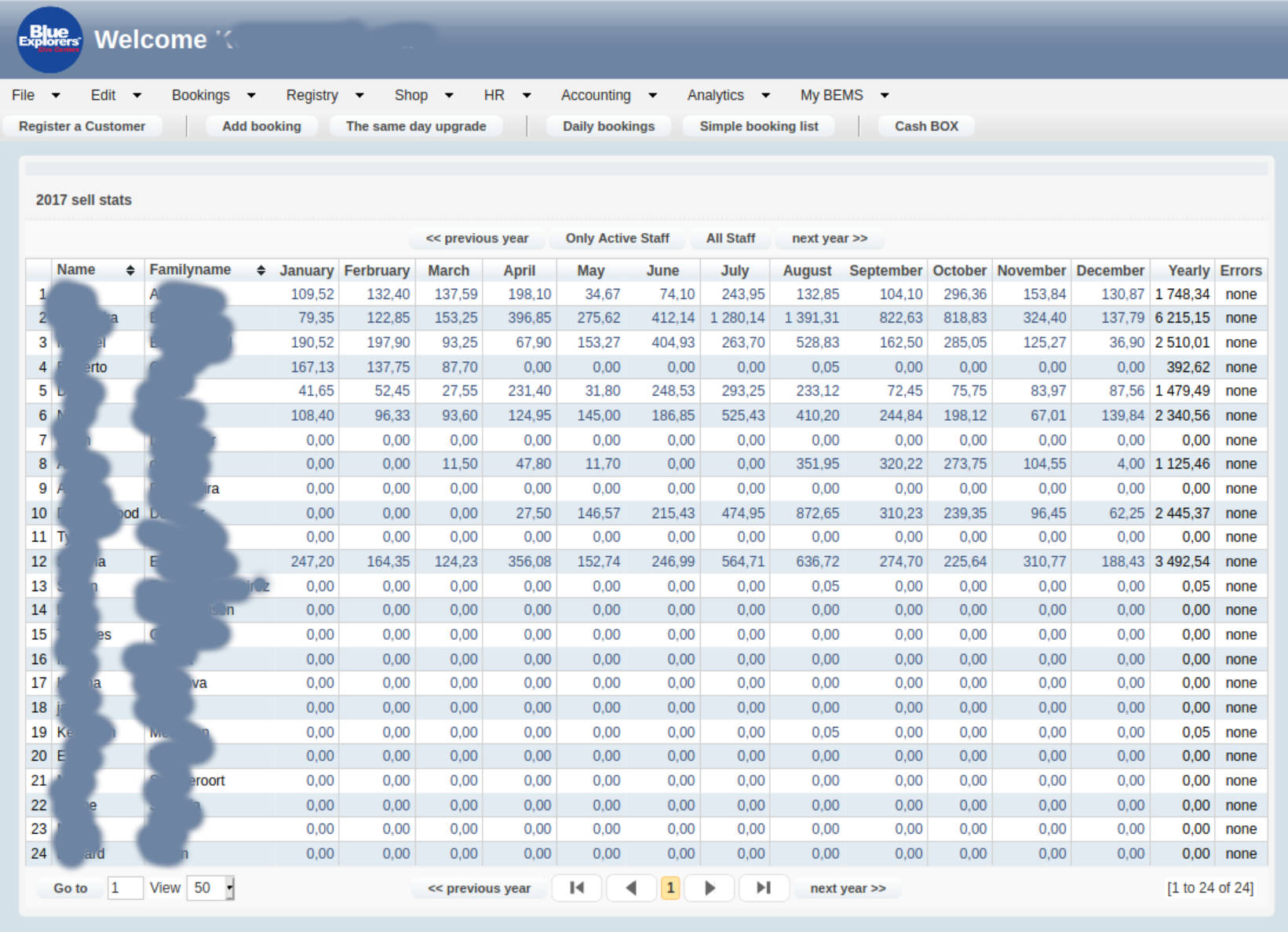Screen dimensions: 1288x932
Task: Click The same day upgrade button
Action: (416, 126)
